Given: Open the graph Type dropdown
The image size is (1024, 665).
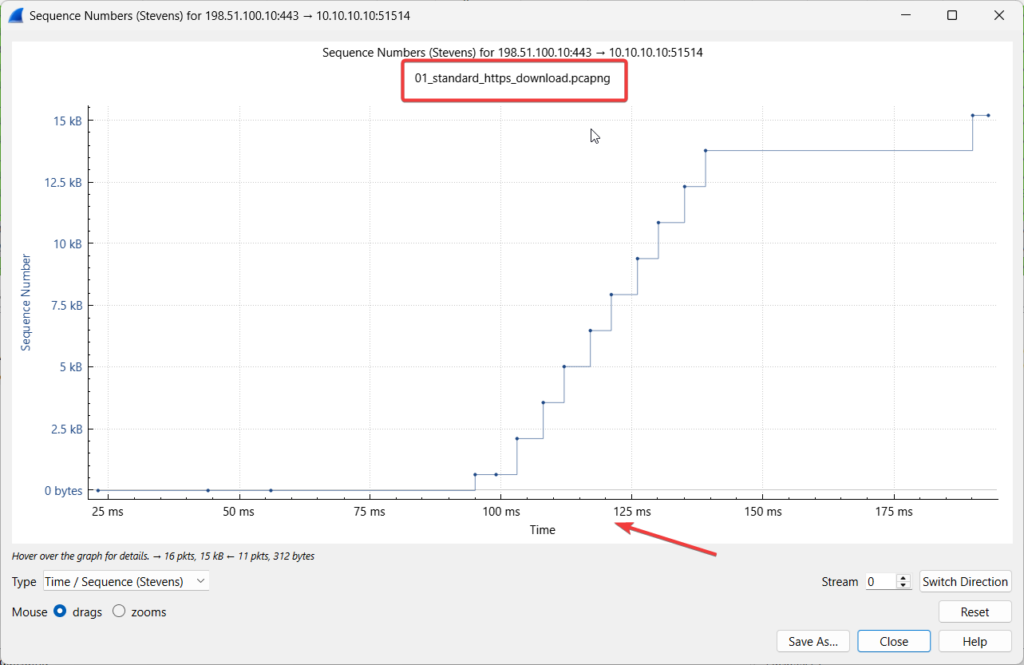Looking at the screenshot, I should click(126, 581).
